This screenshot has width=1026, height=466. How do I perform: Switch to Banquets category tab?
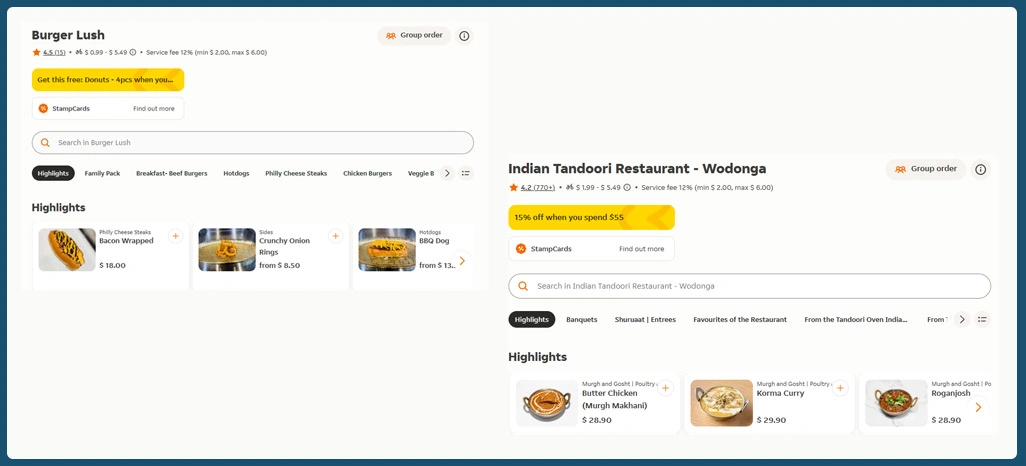(581, 319)
